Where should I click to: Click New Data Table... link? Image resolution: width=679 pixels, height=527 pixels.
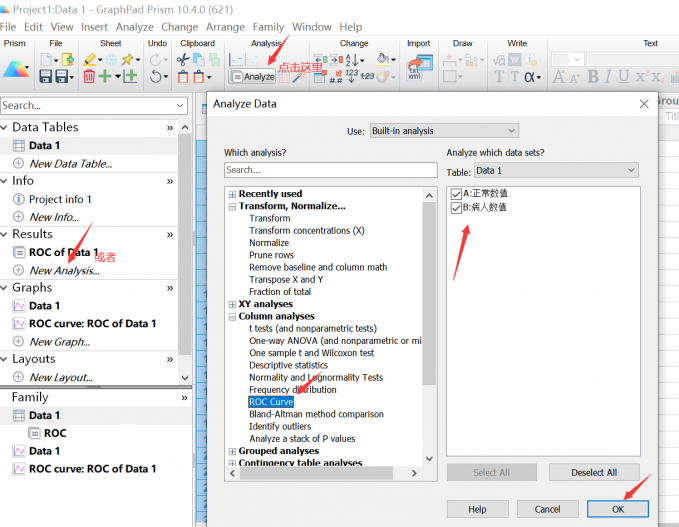pyautogui.click(x=71, y=164)
